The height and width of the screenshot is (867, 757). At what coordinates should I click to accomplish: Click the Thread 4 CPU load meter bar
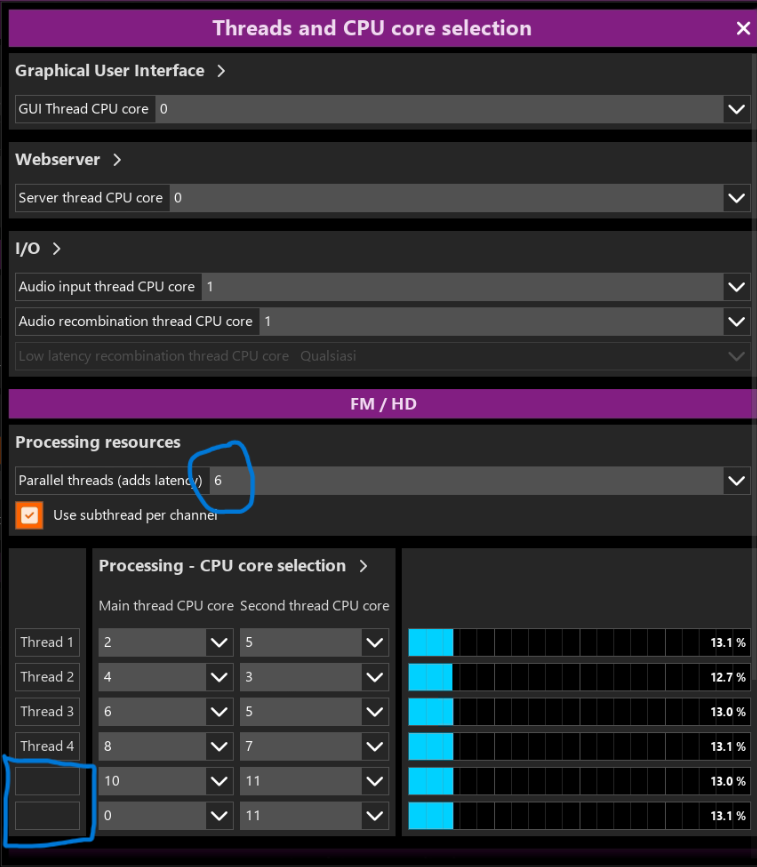(579, 746)
